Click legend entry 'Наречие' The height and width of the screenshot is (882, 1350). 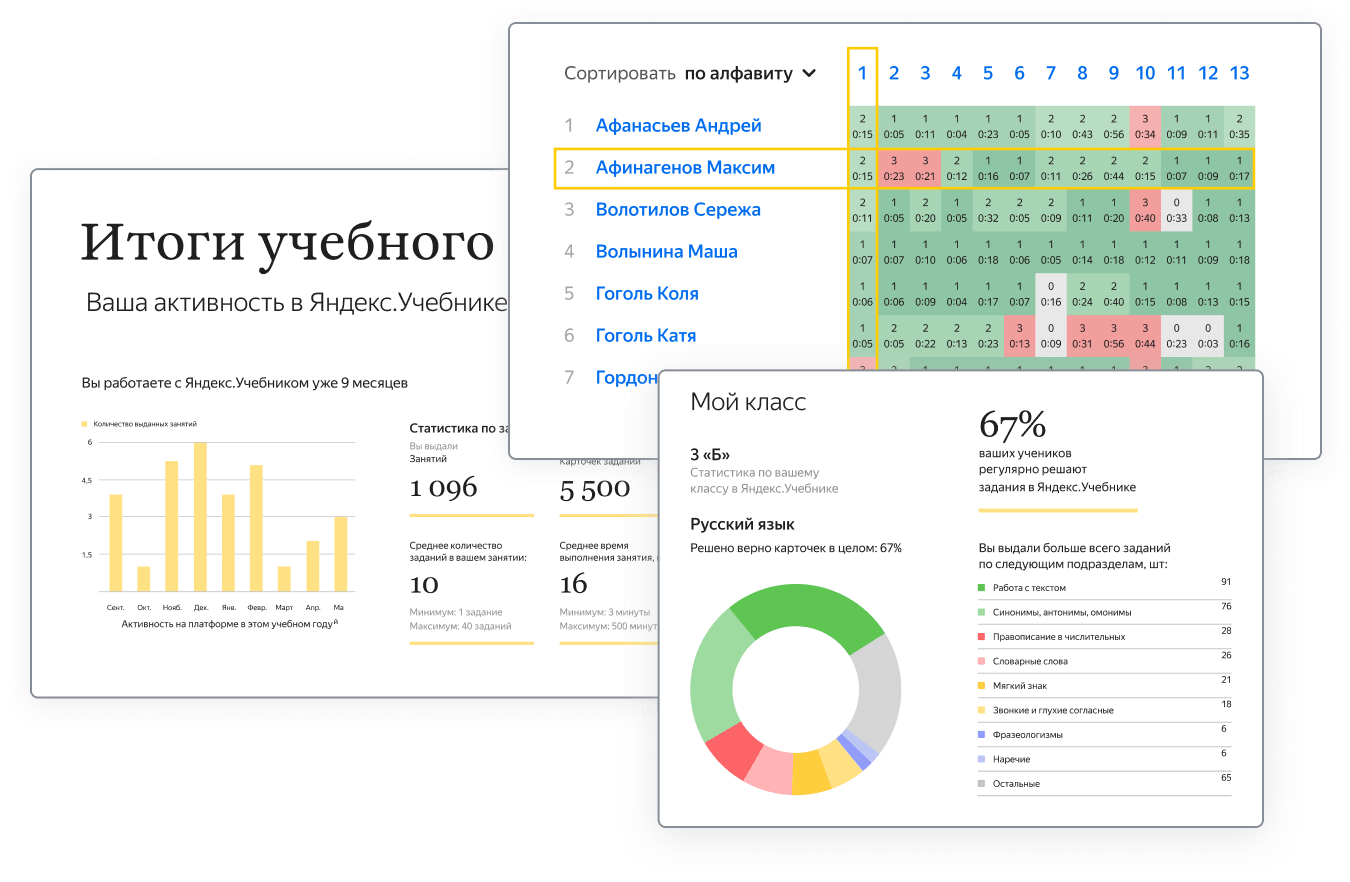click(x=1012, y=760)
